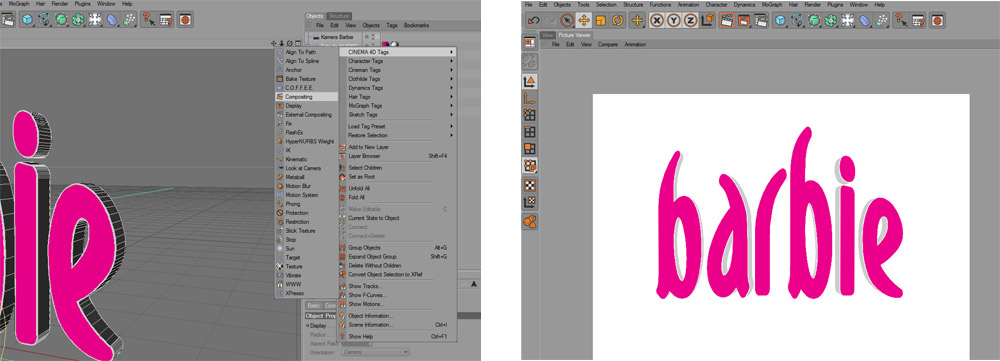Open the View tab beside Picture Viewer

[547, 35]
